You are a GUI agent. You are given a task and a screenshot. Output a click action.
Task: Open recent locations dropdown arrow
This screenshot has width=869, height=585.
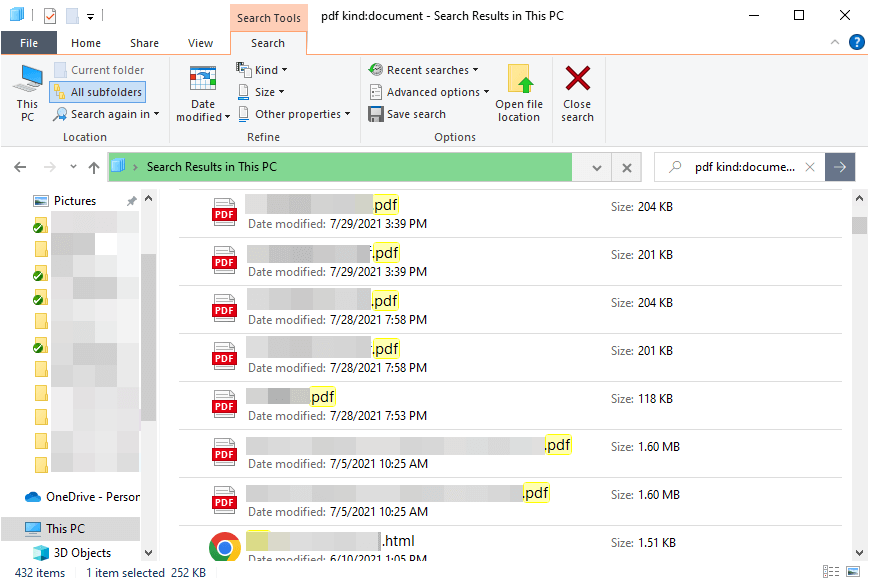(73, 167)
